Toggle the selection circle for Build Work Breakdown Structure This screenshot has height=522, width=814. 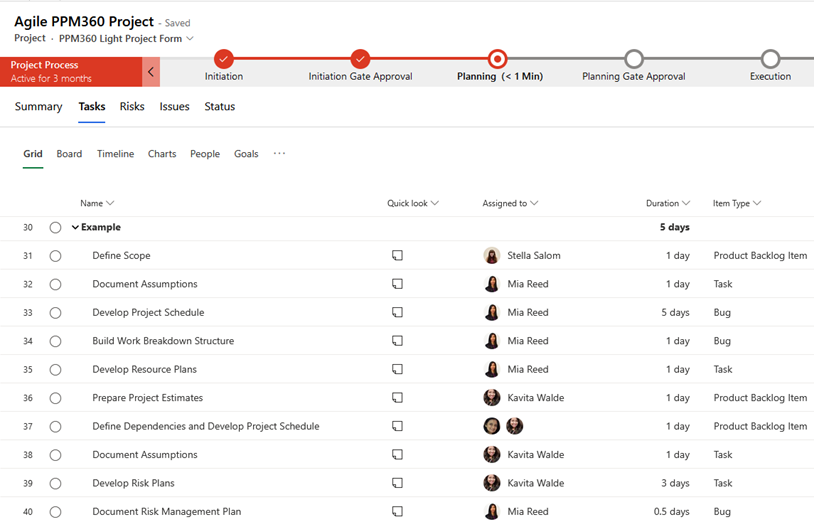(x=55, y=341)
